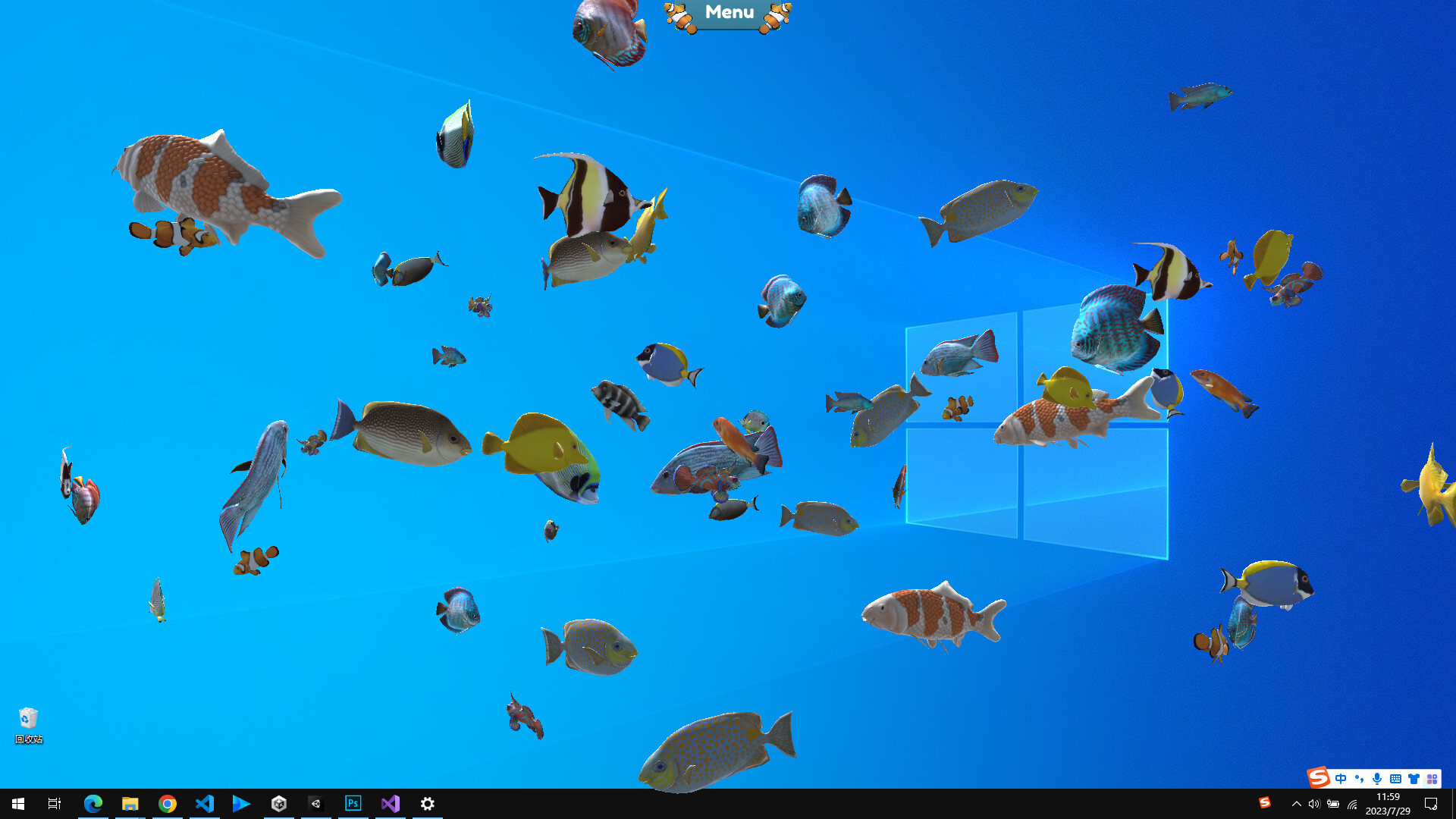Open the Sogou on-screen keyboard
This screenshot has height=819, width=1456.
coord(1396,778)
